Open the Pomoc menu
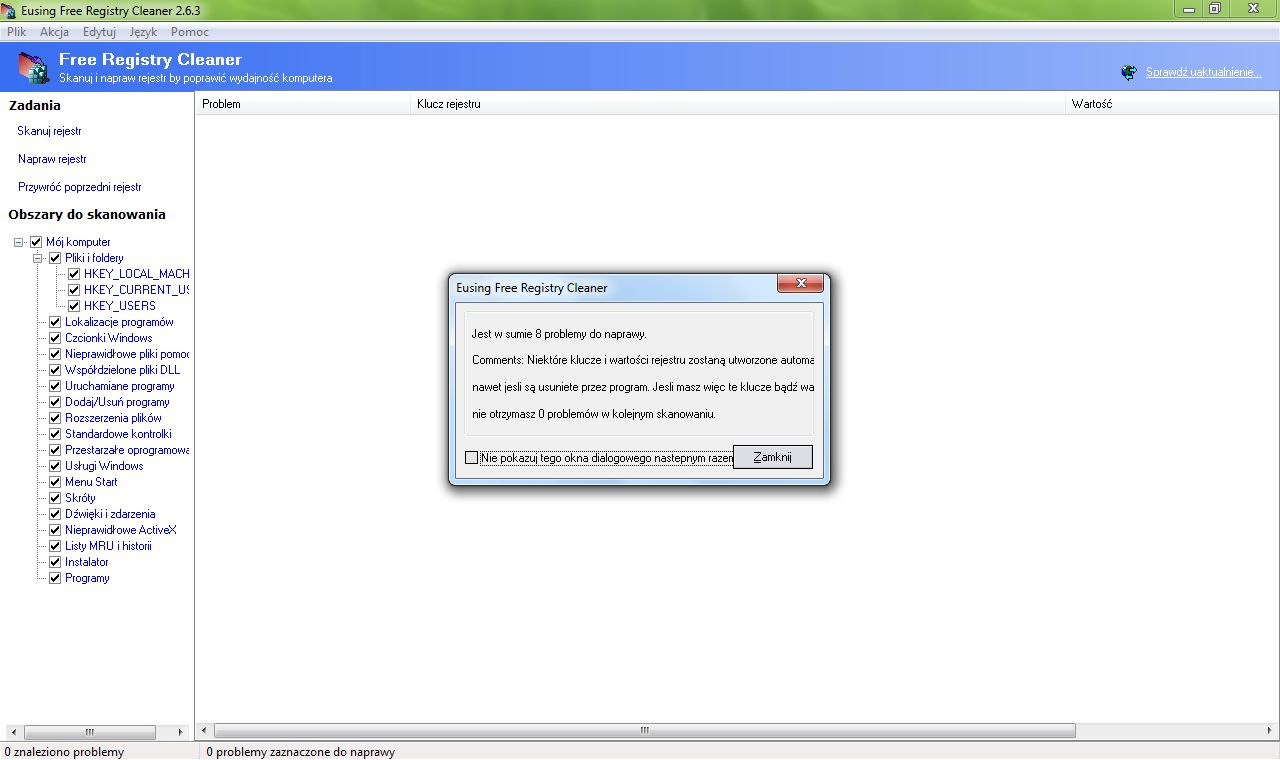Image resolution: width=1280 pixels, height=760 pixels. (x=190, y=32)
